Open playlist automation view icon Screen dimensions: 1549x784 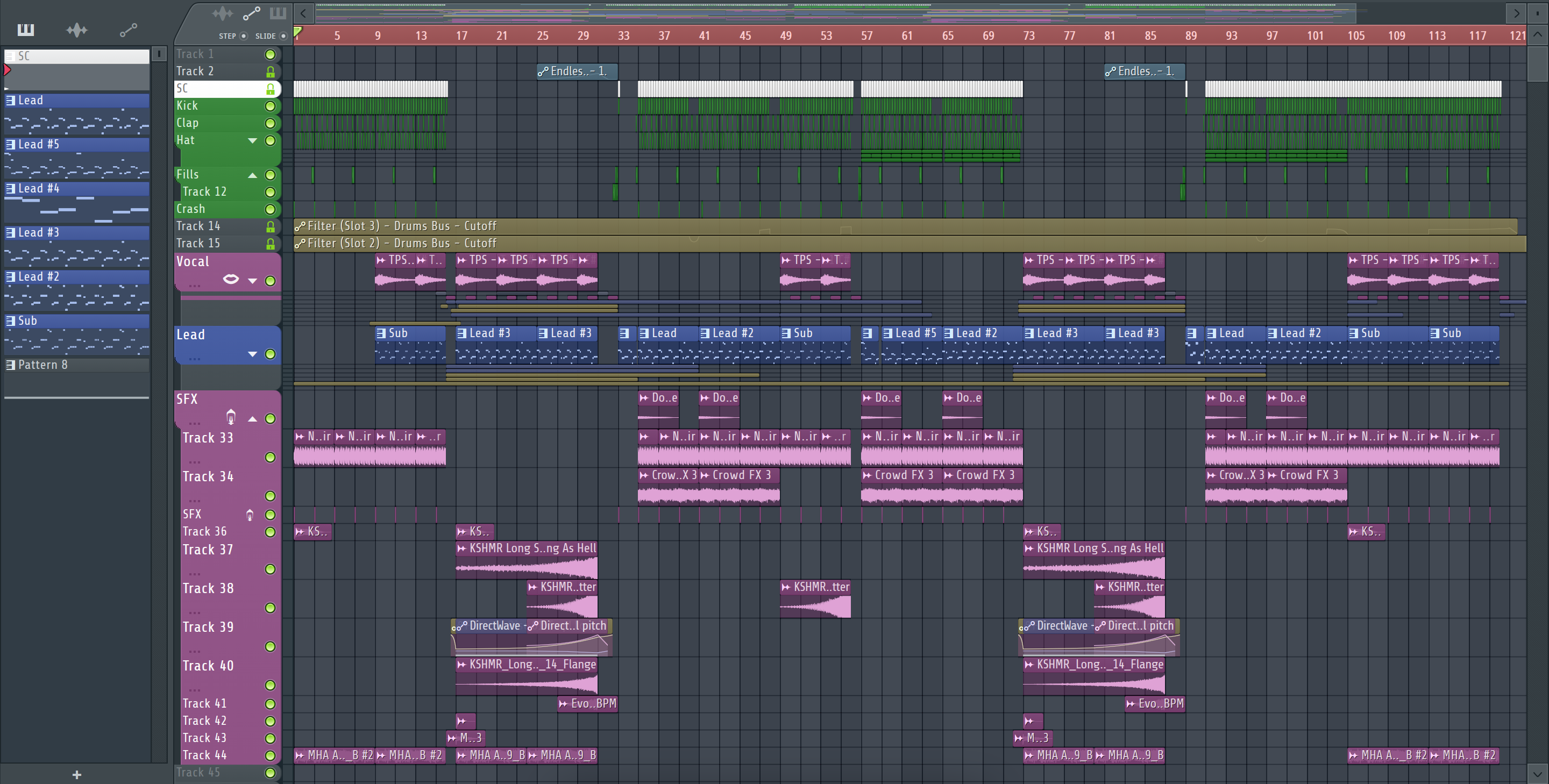[251, 12]
